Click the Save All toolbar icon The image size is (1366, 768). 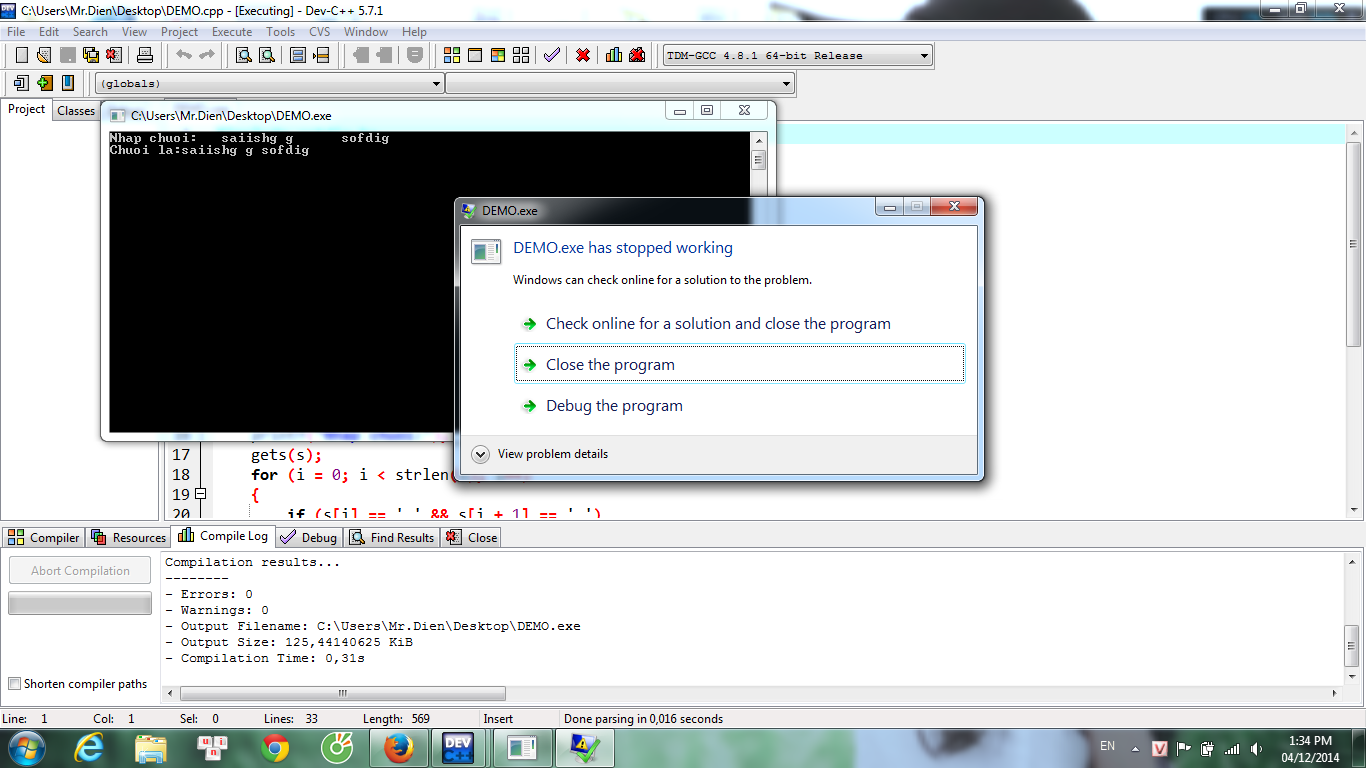(90, 55)
